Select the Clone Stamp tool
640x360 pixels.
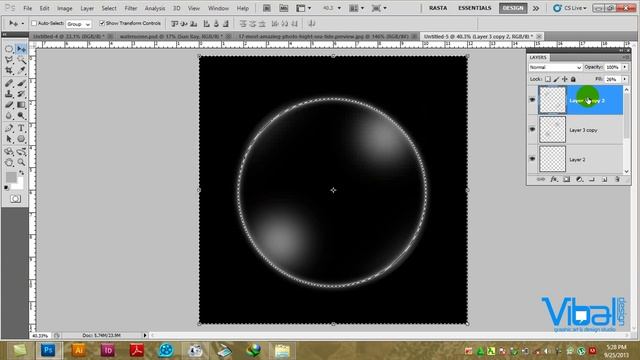9,94
